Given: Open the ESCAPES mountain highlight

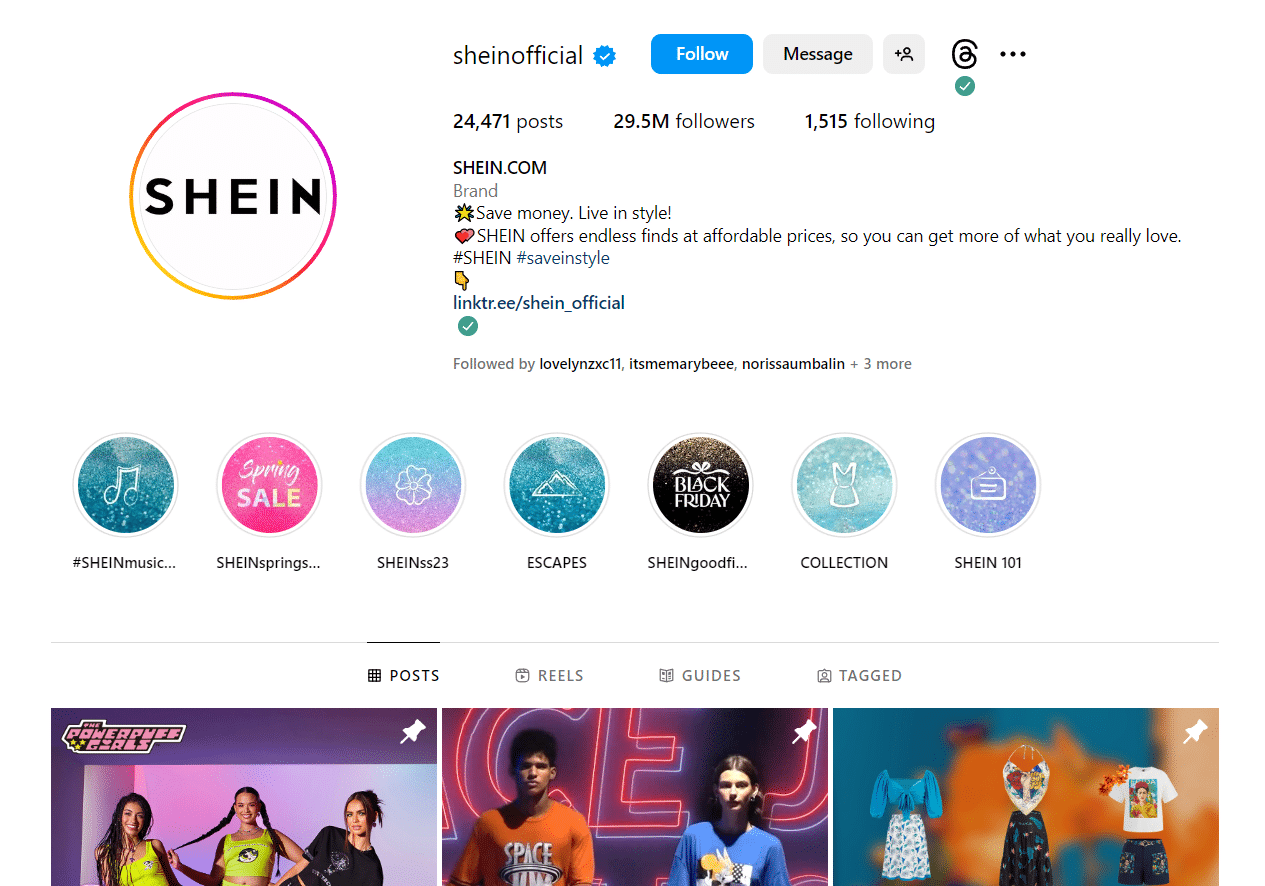Looking at the screenshot, I should (557, 486).
